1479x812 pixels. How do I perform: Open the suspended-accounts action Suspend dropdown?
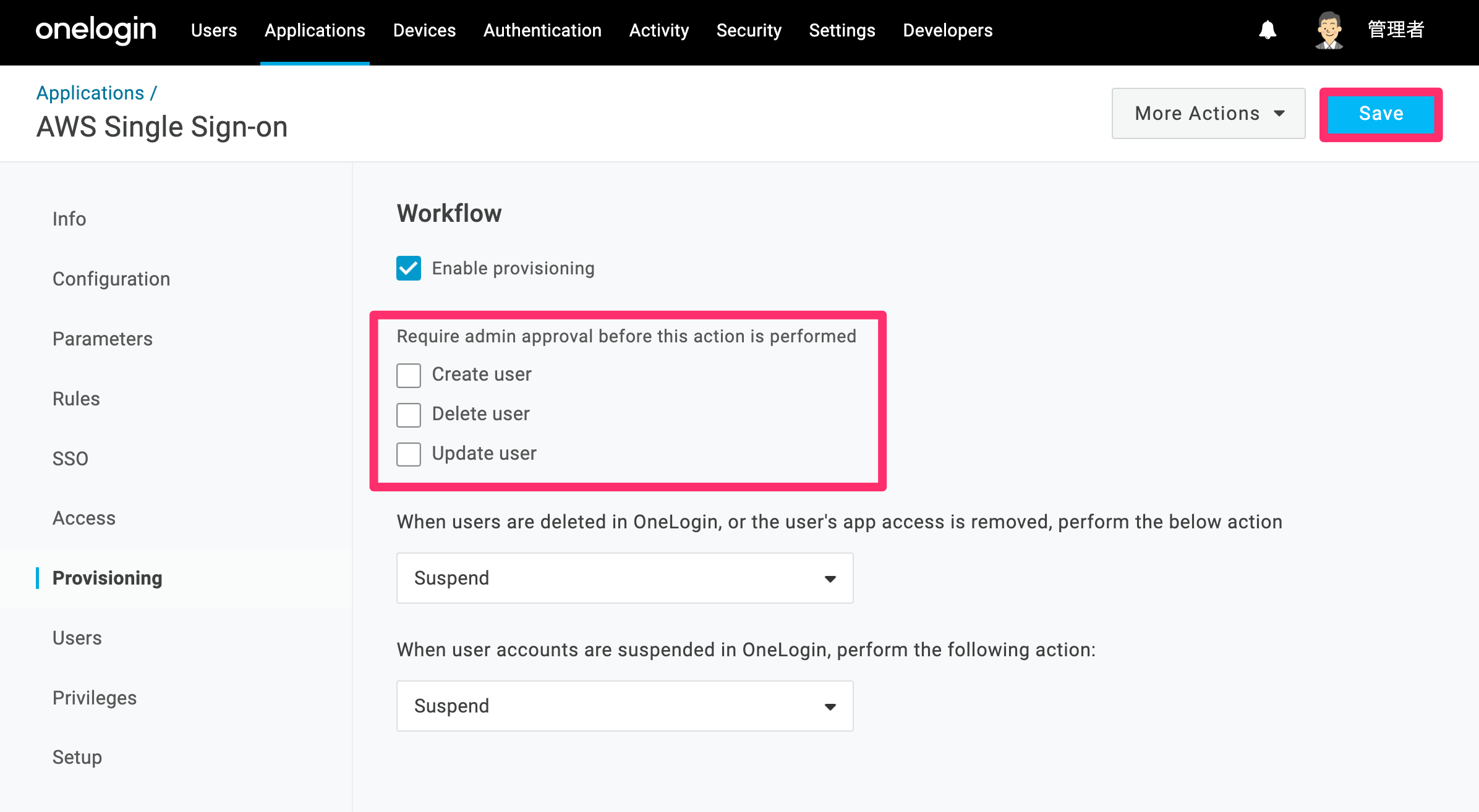624,706
